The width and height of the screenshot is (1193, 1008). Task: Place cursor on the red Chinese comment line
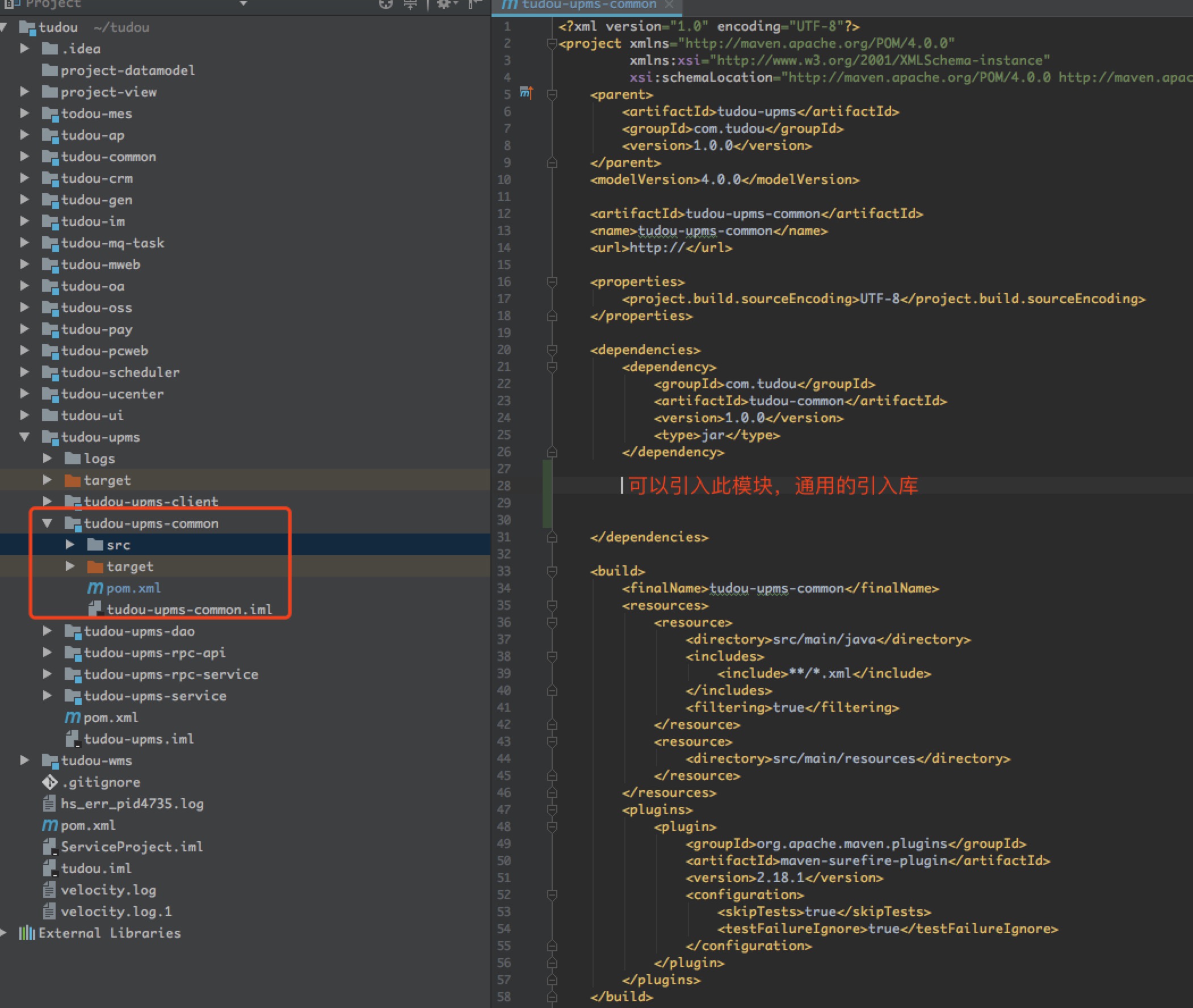click(773, 486)
